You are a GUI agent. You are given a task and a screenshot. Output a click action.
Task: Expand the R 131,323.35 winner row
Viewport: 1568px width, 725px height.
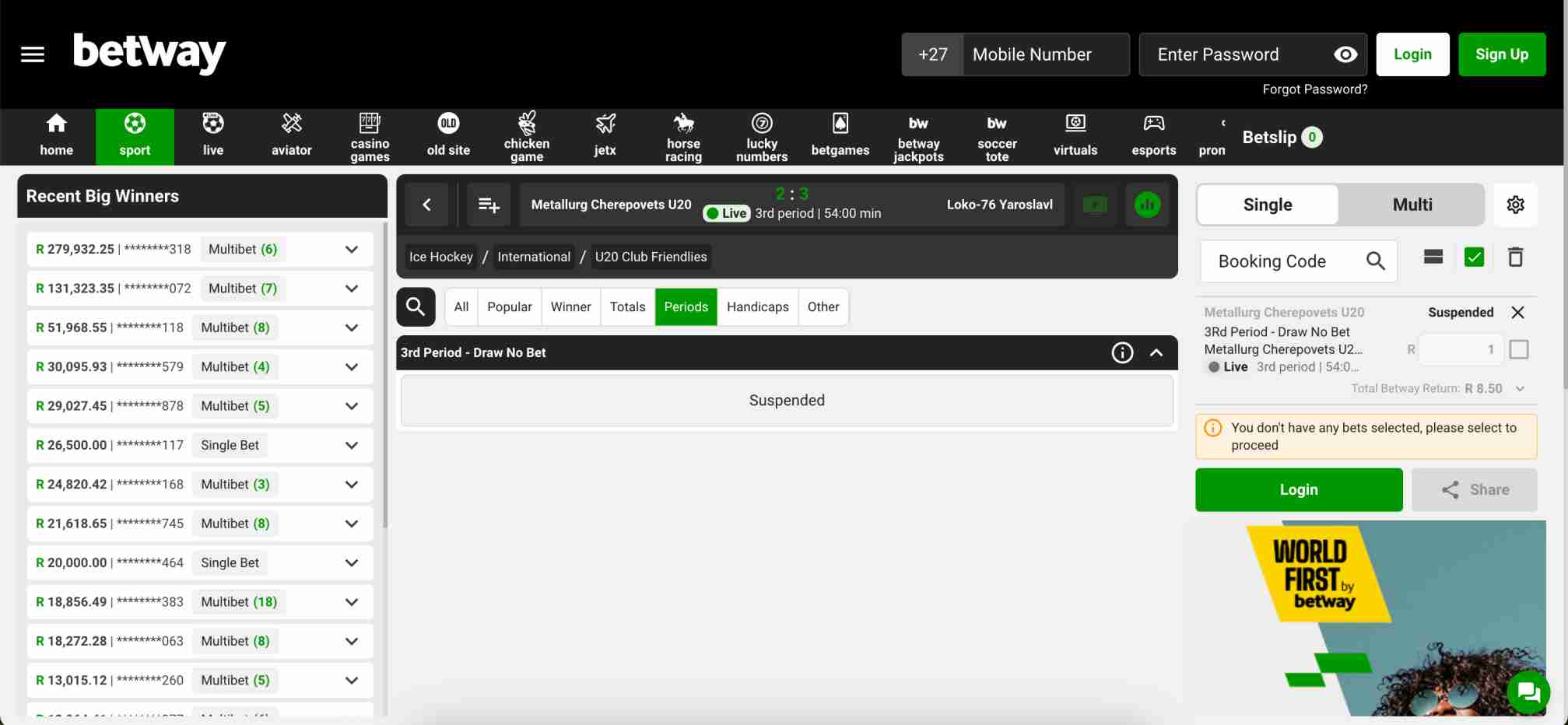(x=352, y=289)
